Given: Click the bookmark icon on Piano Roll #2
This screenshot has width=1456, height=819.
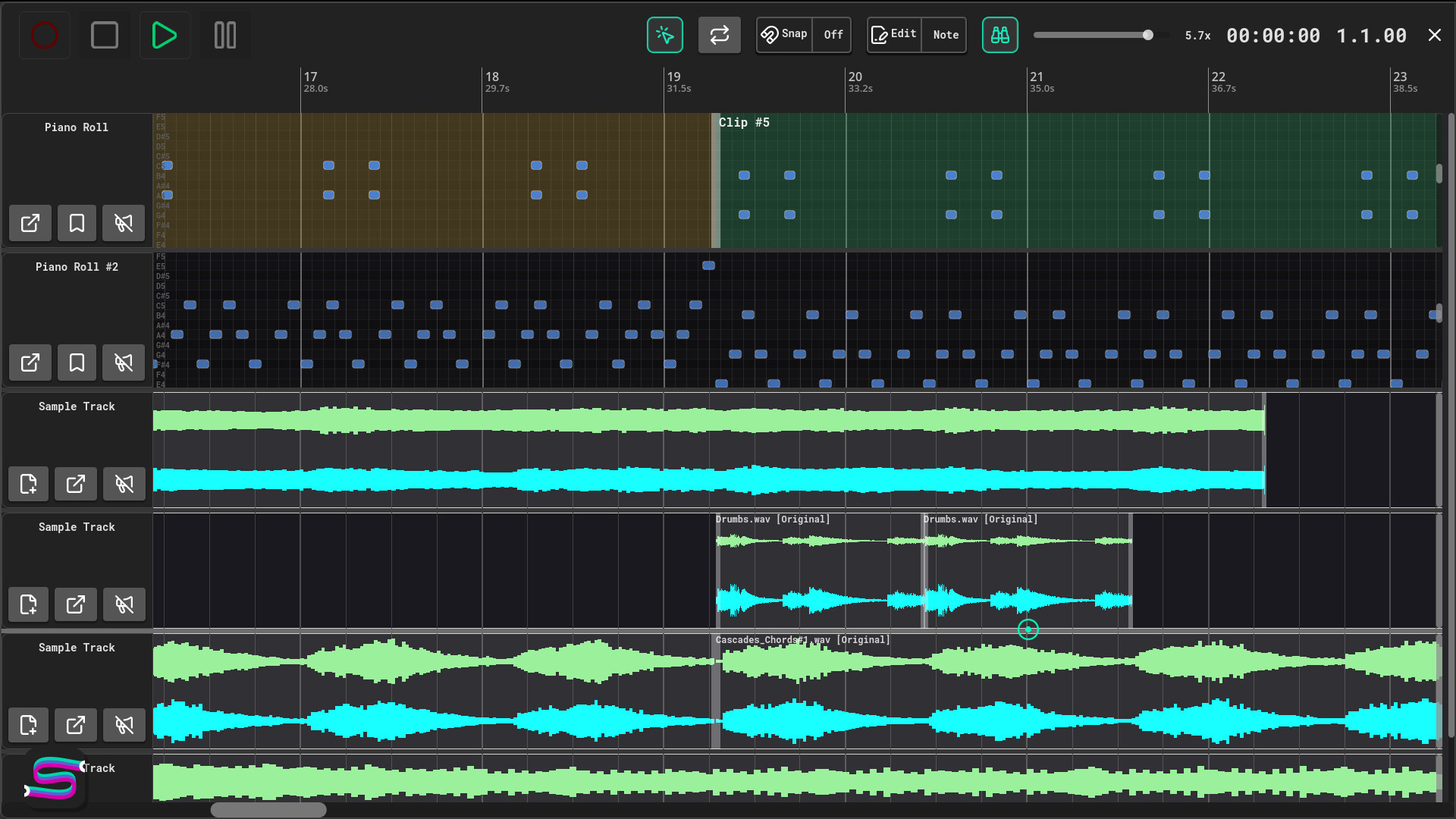Looking at the screenshot, I should [x=77, y=362].
